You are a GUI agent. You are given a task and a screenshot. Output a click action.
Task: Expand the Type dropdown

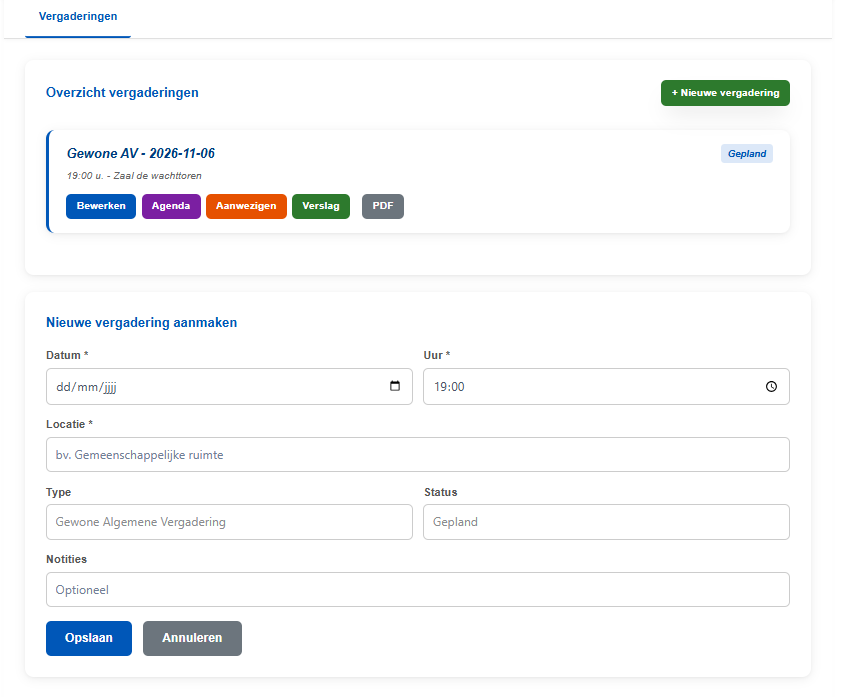(x=229, y=522)
